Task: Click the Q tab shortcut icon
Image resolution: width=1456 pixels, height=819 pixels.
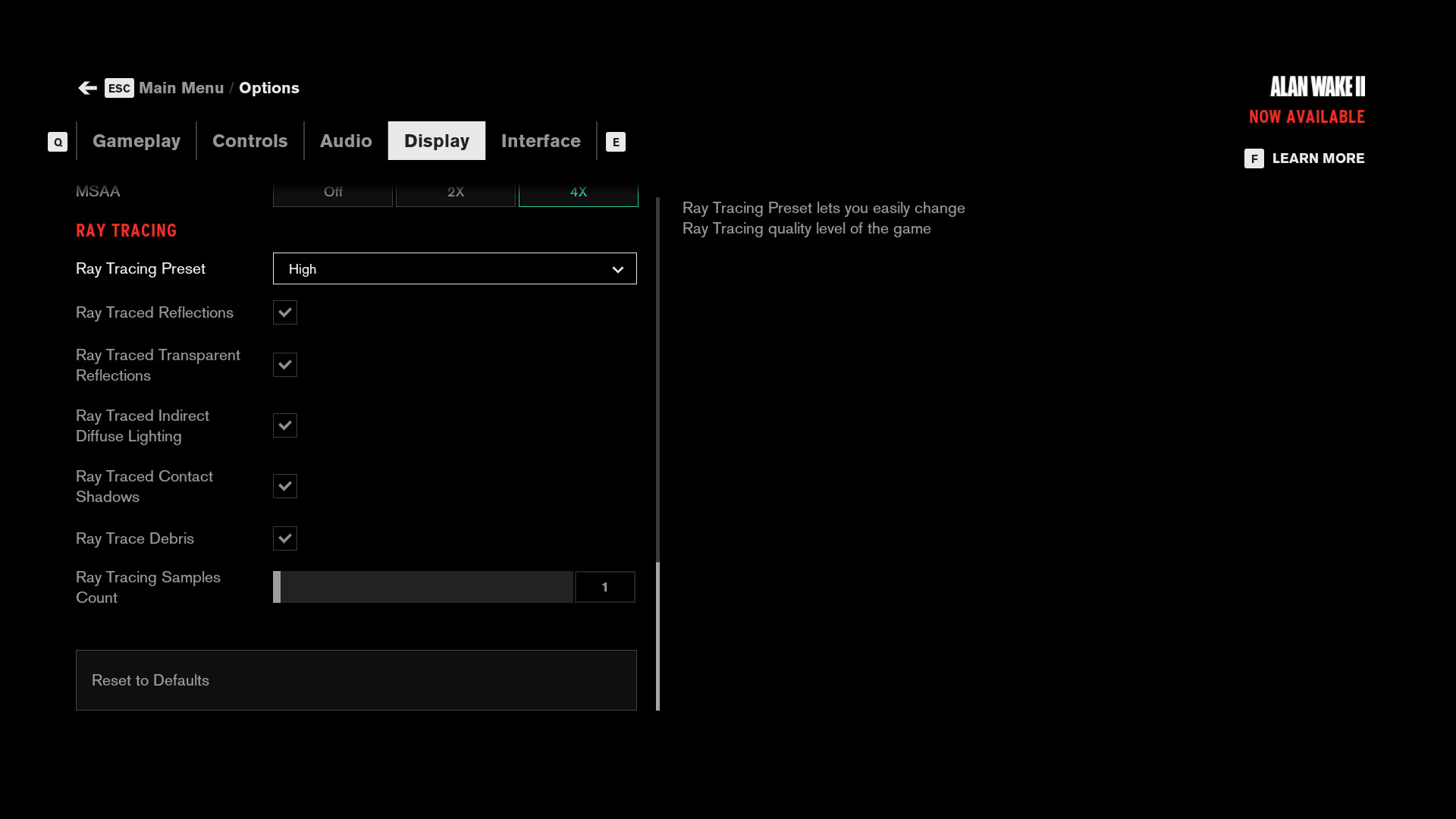Action: click(x=57, y=142)
